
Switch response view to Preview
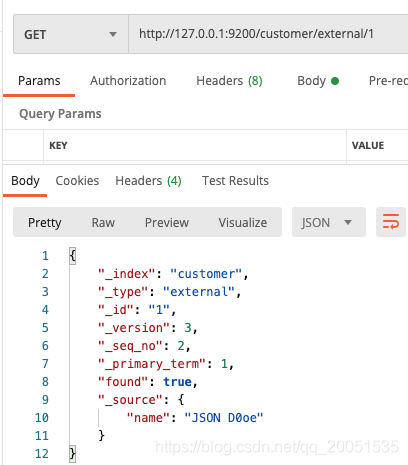167,222
